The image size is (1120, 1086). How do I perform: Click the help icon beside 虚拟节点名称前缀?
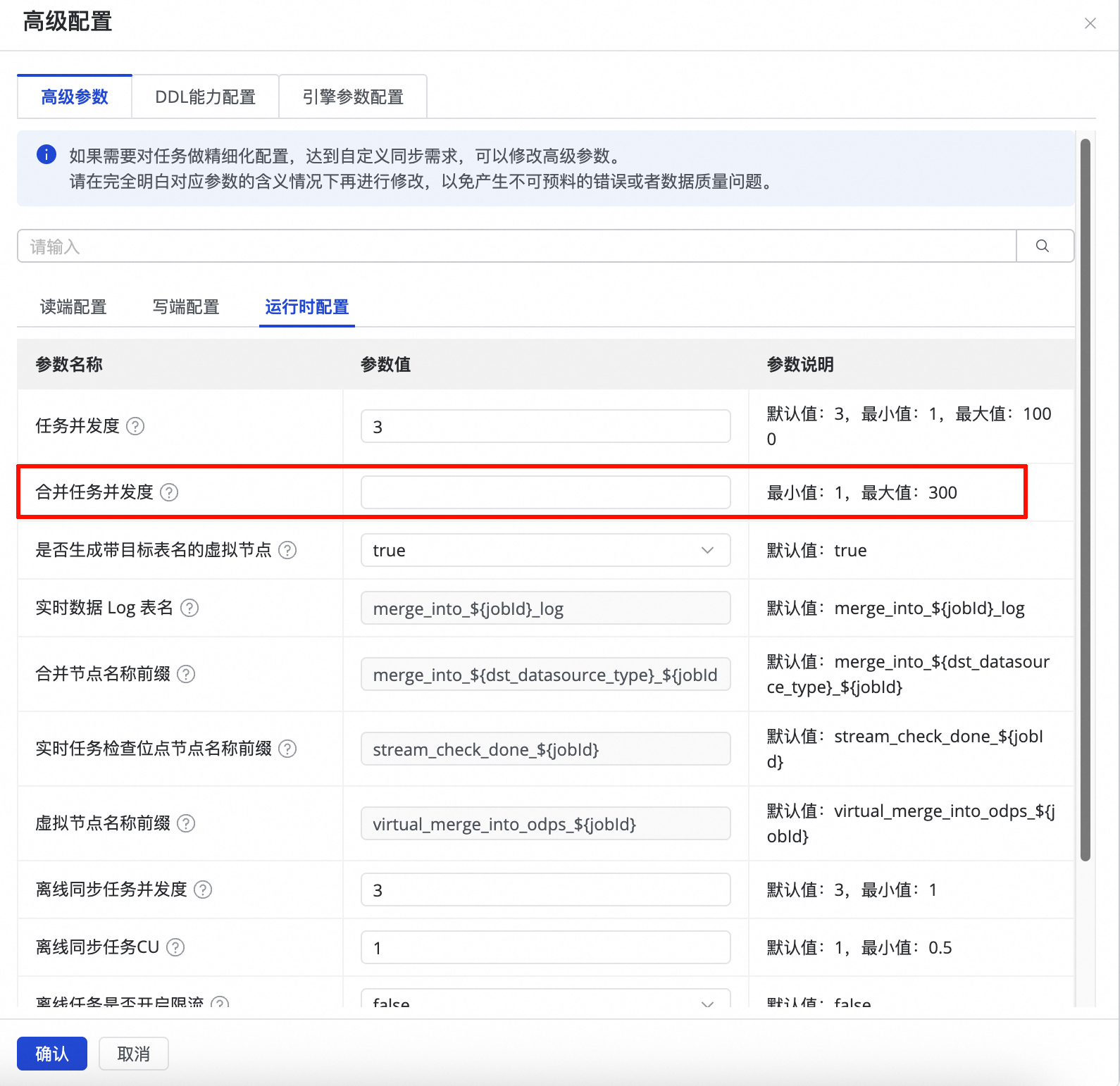[186, 823]
